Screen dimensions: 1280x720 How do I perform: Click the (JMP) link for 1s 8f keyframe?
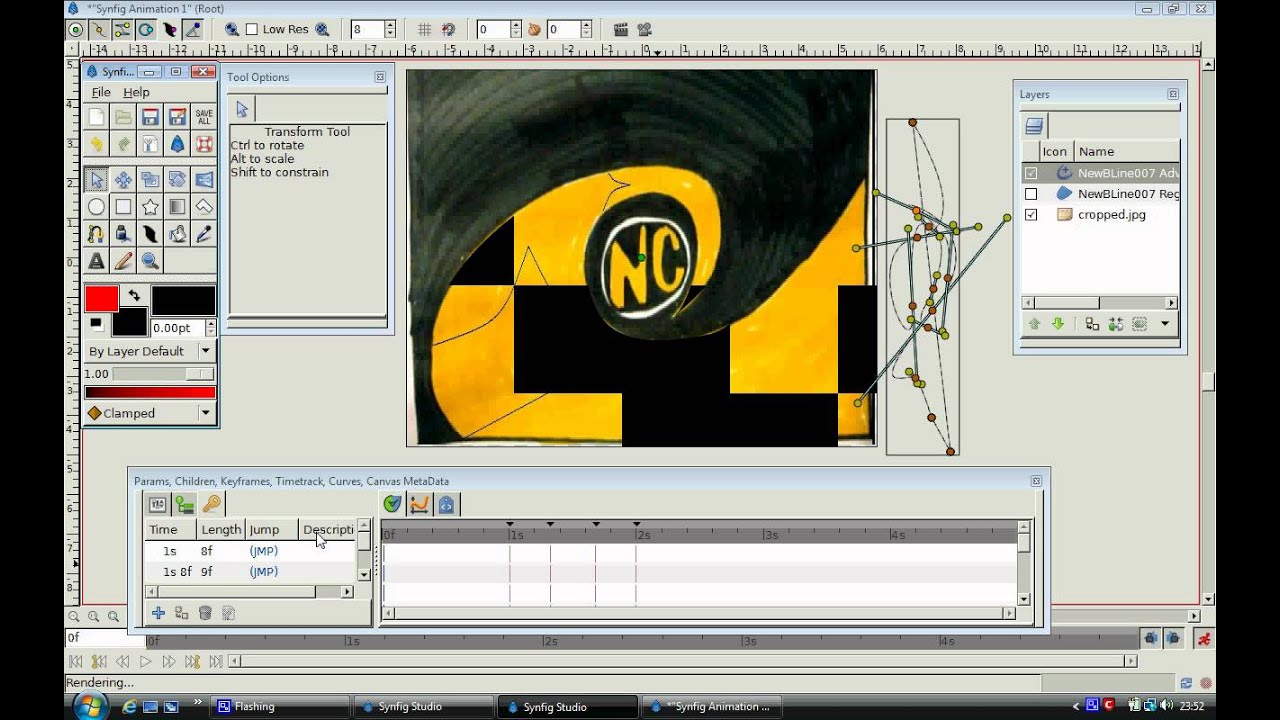[x=264, y=572]
